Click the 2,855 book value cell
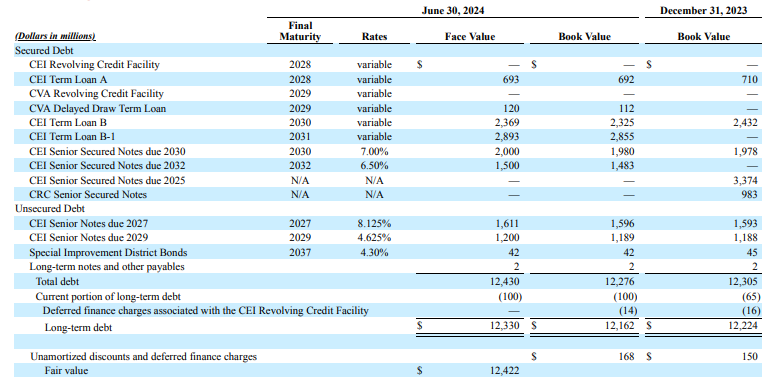The image size is (762, 377). (x=622, y=137)
